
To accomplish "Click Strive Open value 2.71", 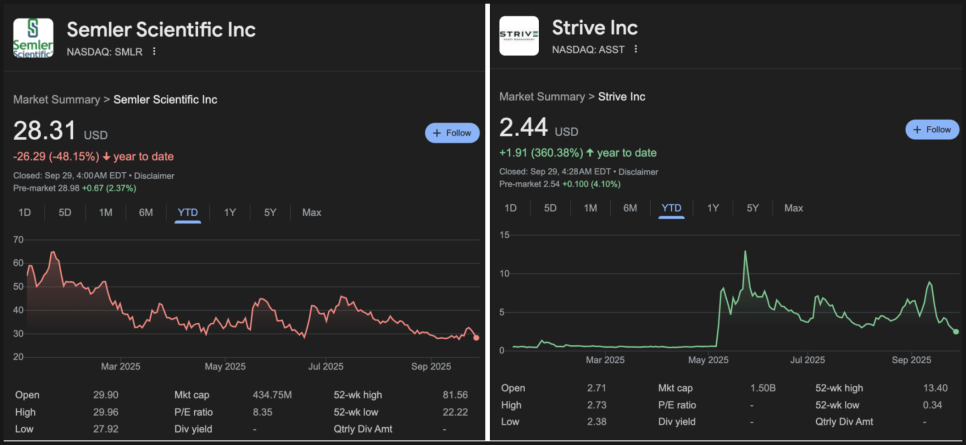I will 597,388.
